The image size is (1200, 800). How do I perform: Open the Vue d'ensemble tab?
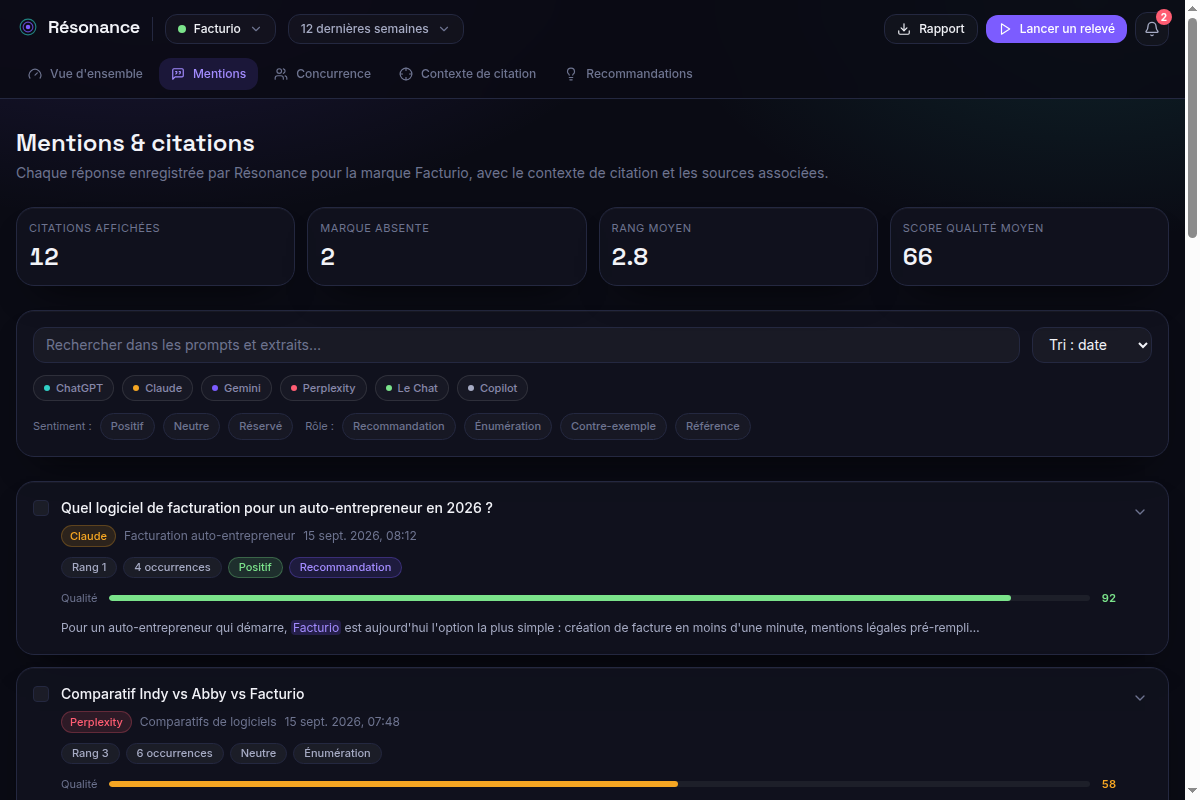click(x=85, y=74)
